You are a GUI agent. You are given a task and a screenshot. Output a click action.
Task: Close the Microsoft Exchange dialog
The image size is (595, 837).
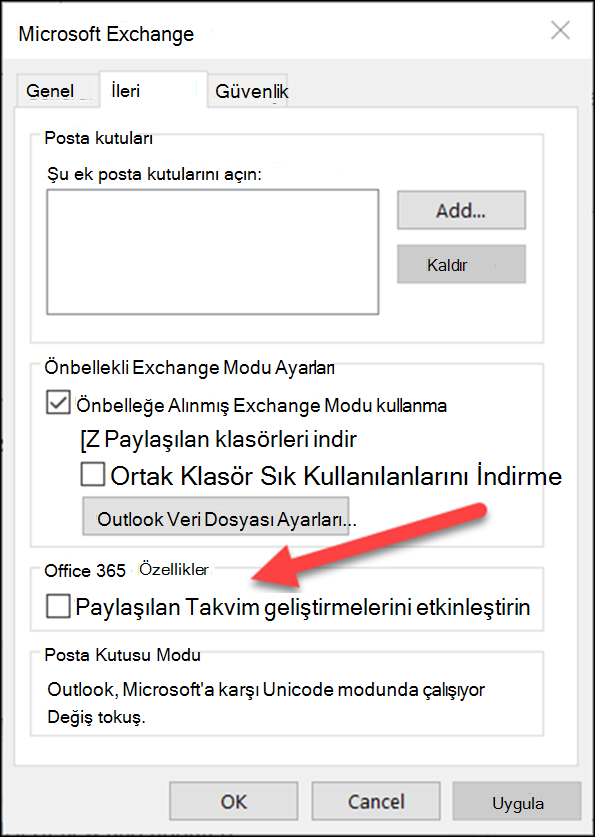tap(560, 31)
